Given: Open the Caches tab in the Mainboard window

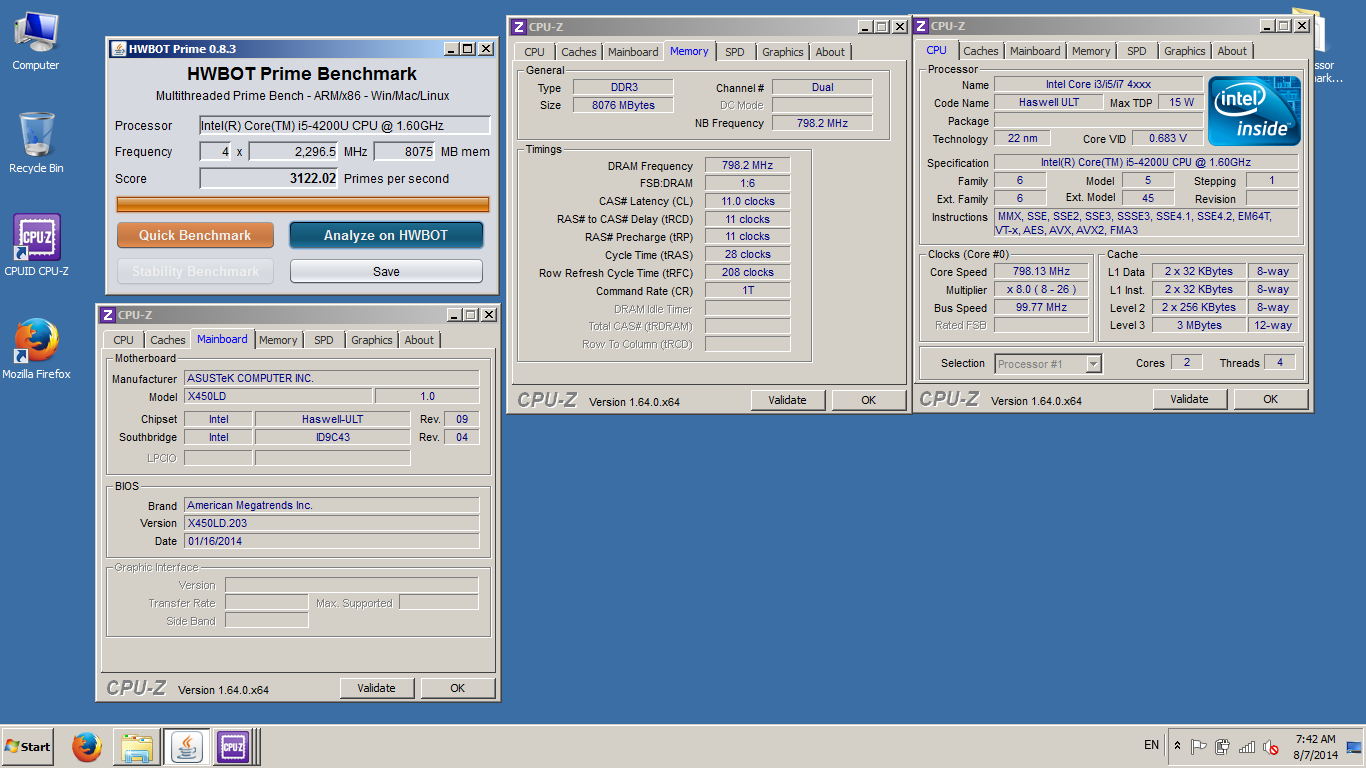Looking at the screenshot, I should [168, 340].
